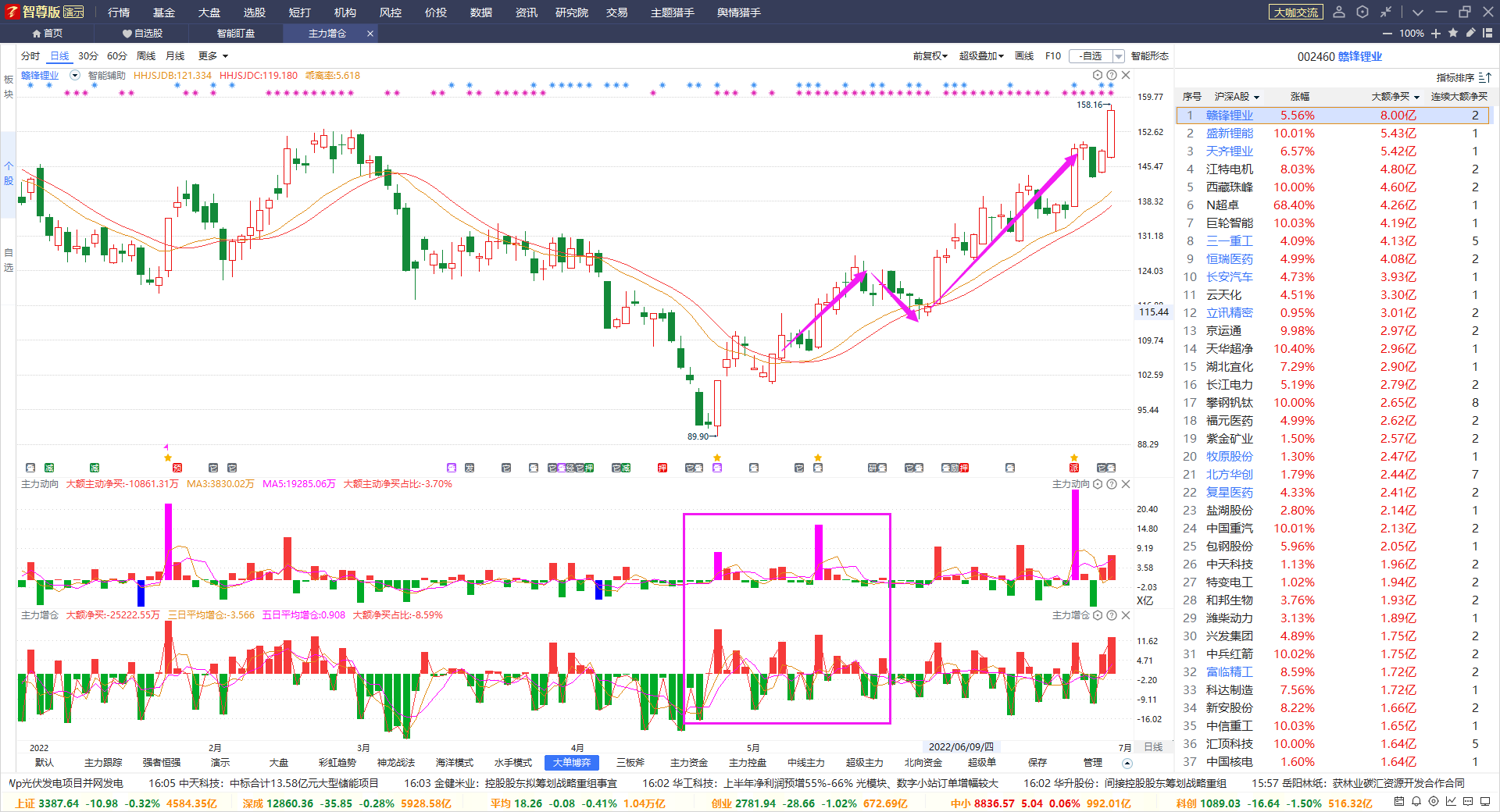Viewport: 1500px width, 812px height.
Task: Click the message bubble icon in status bar
Action: [1468, 801]
